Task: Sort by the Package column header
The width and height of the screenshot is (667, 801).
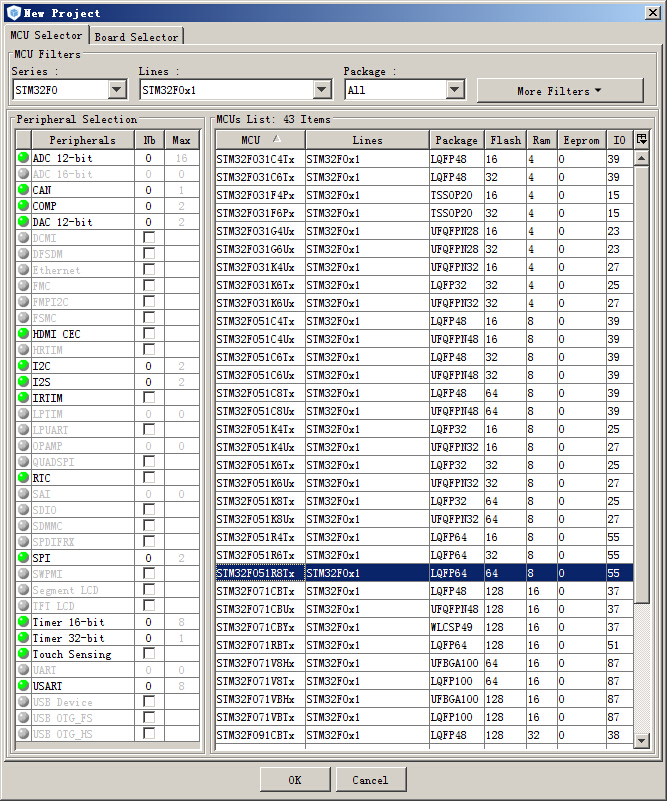Action: 457,139
